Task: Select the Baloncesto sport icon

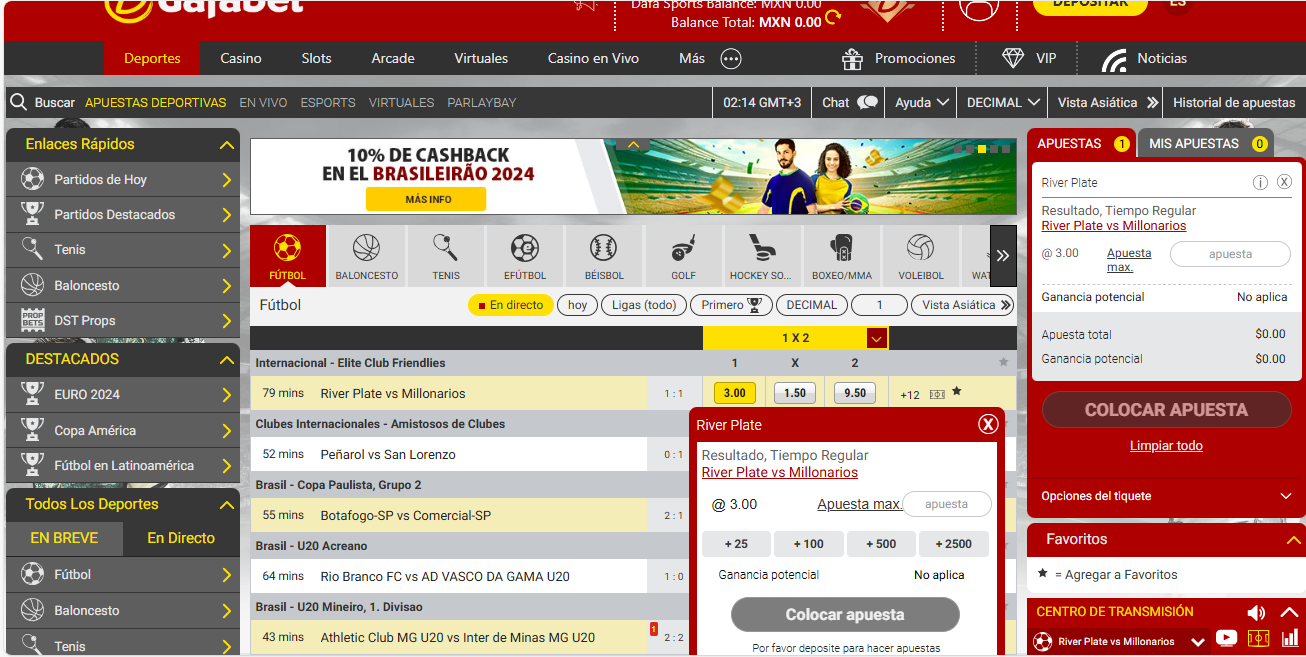Action: coord(366,256)
